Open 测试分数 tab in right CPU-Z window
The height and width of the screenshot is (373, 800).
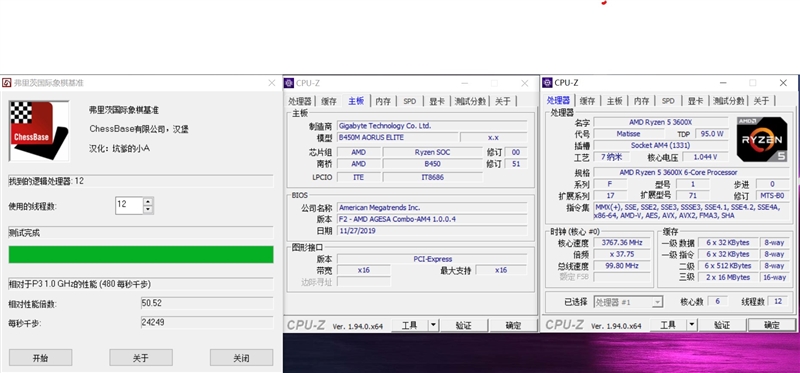click(729, 101)
